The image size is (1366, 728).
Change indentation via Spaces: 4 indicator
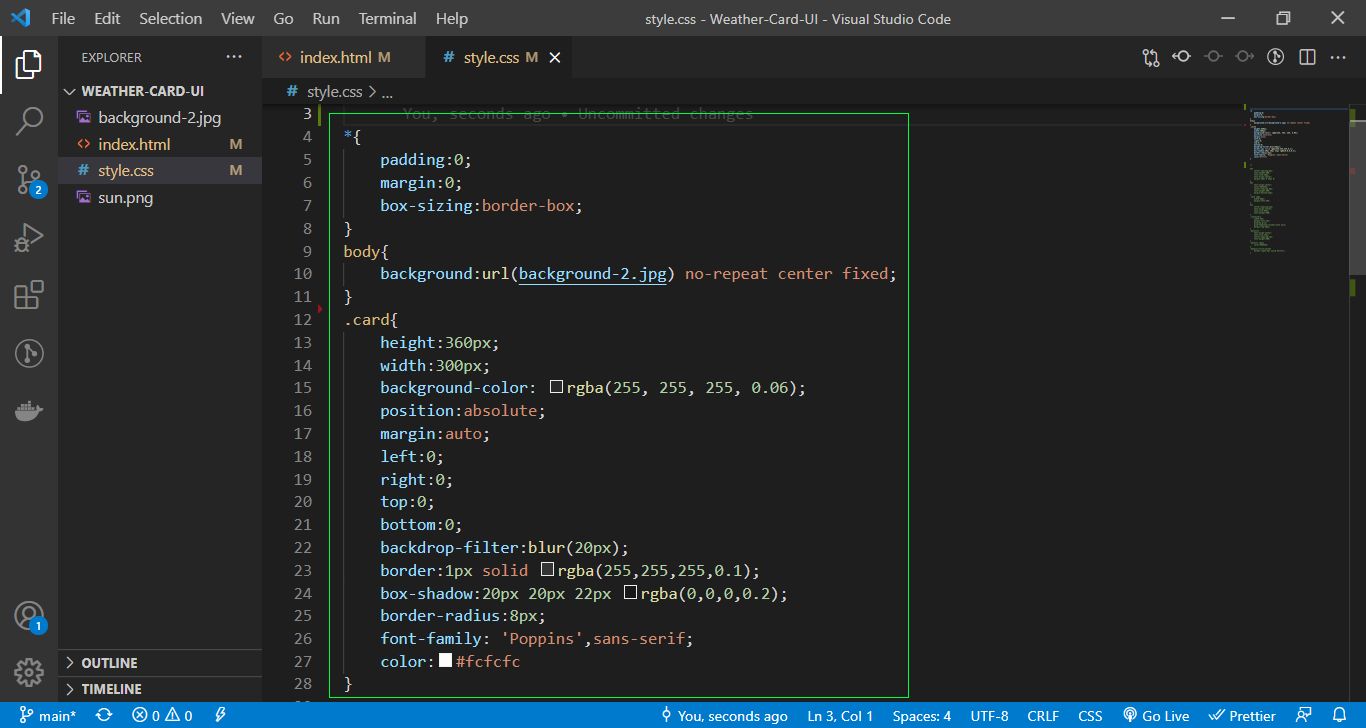click(x=921, y=715)
